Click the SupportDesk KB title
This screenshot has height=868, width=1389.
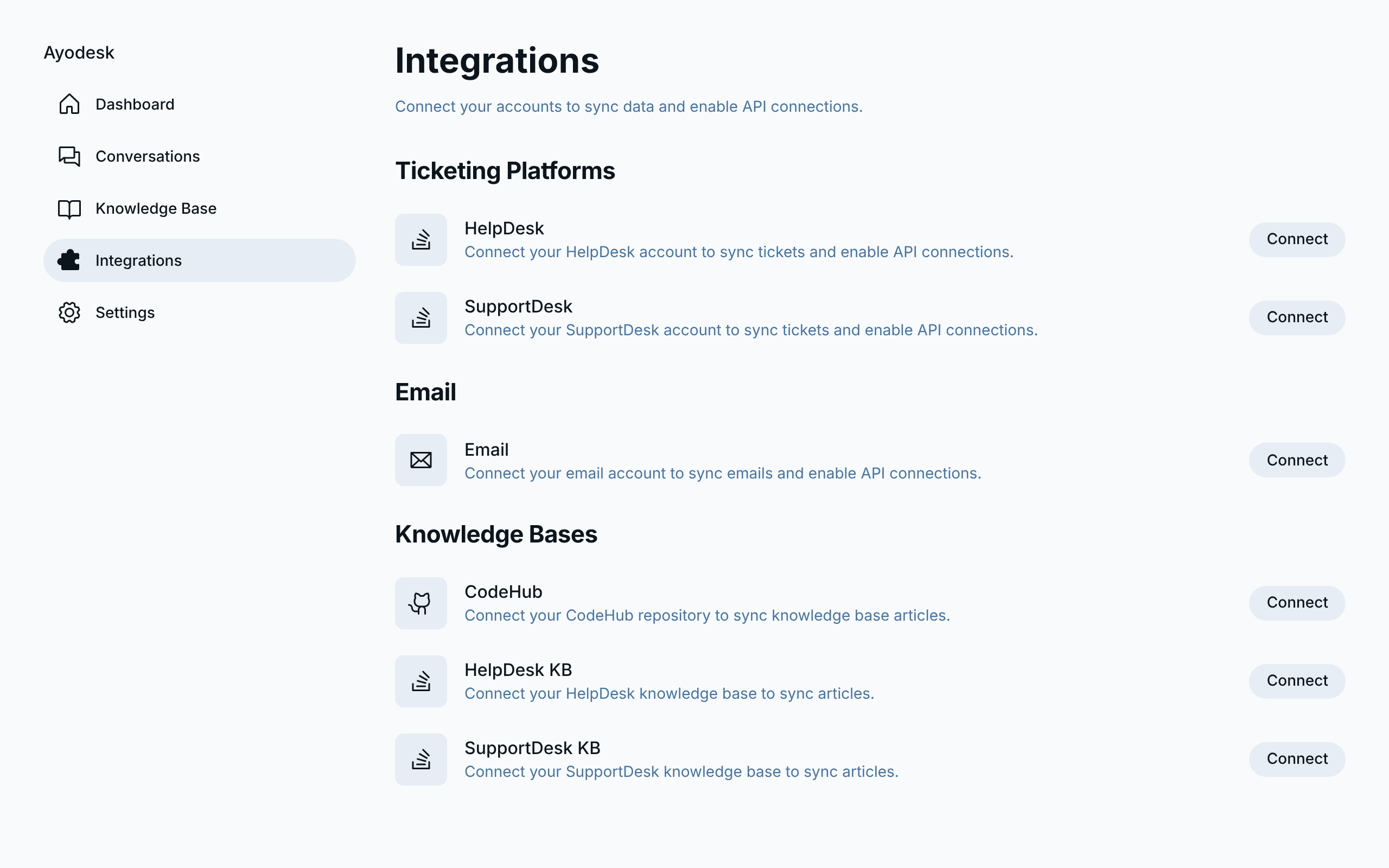(x=532, y=748)
